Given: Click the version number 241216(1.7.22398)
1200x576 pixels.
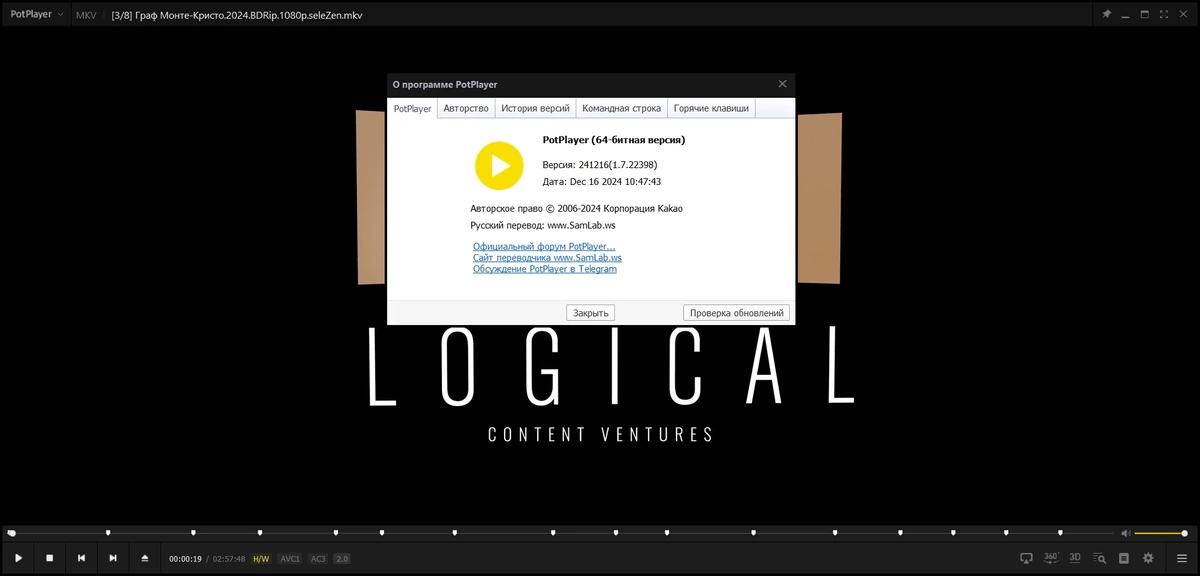Looking at the screenshot, I should (x=617, y=164).
